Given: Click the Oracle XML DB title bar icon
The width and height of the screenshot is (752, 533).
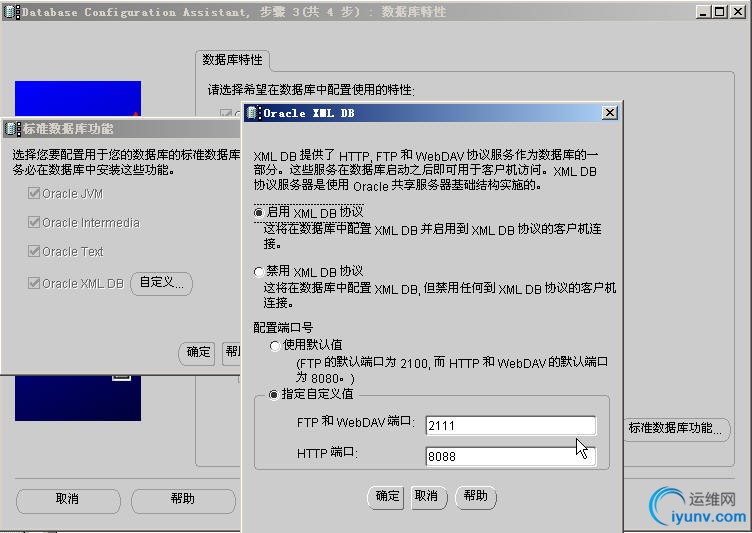Looking at the screenshot, I should click(253, 113).
